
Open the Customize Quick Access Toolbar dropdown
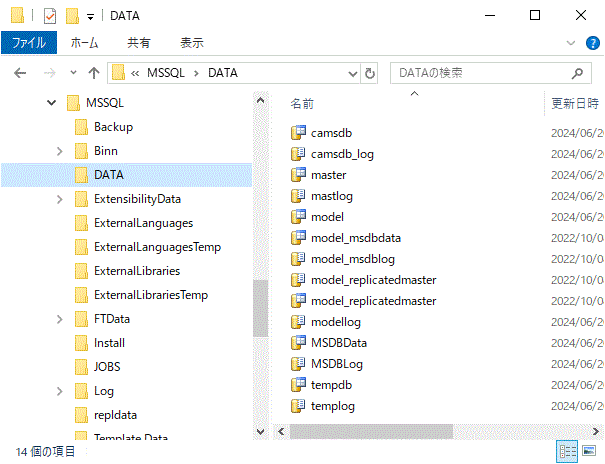90,17
